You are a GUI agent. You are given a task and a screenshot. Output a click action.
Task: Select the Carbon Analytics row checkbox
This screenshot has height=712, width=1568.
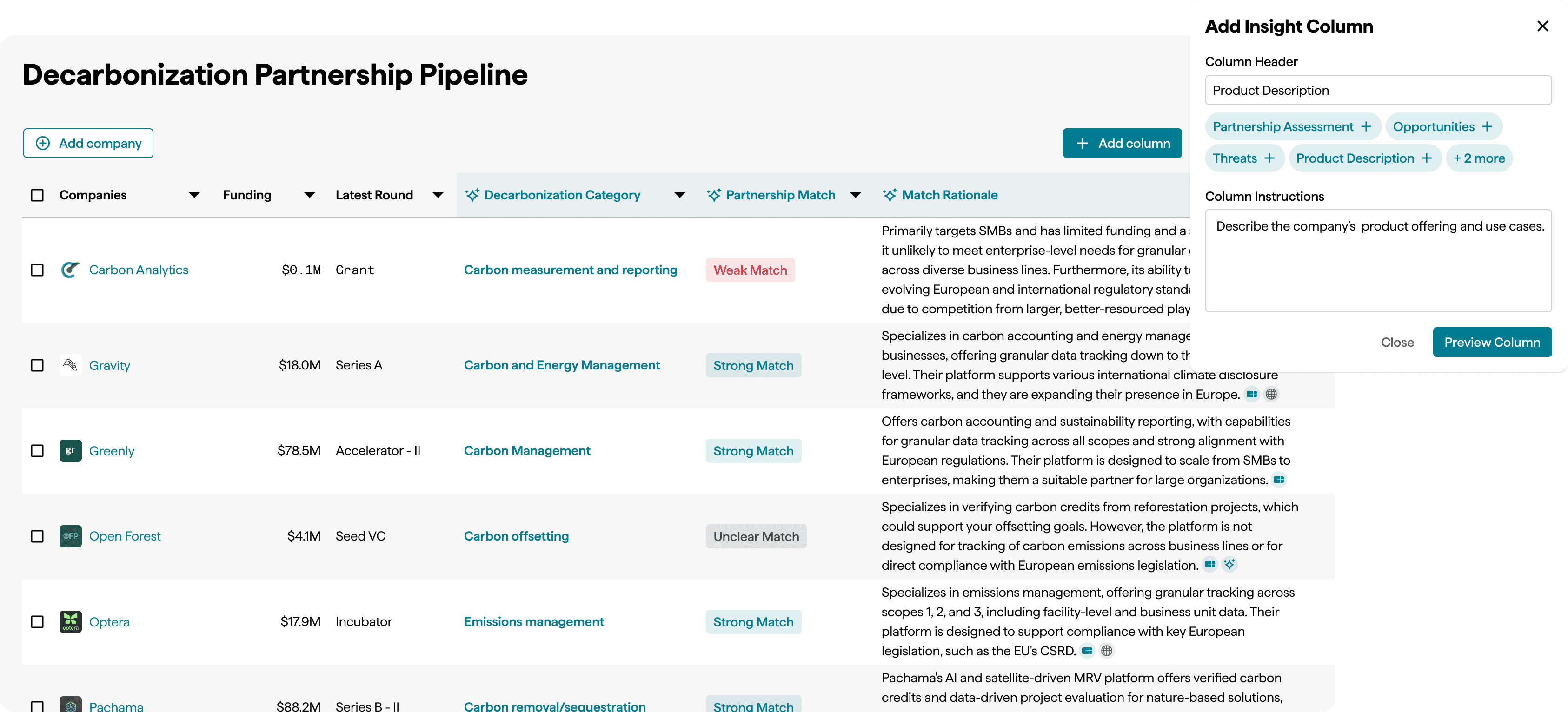coord(37,270)
